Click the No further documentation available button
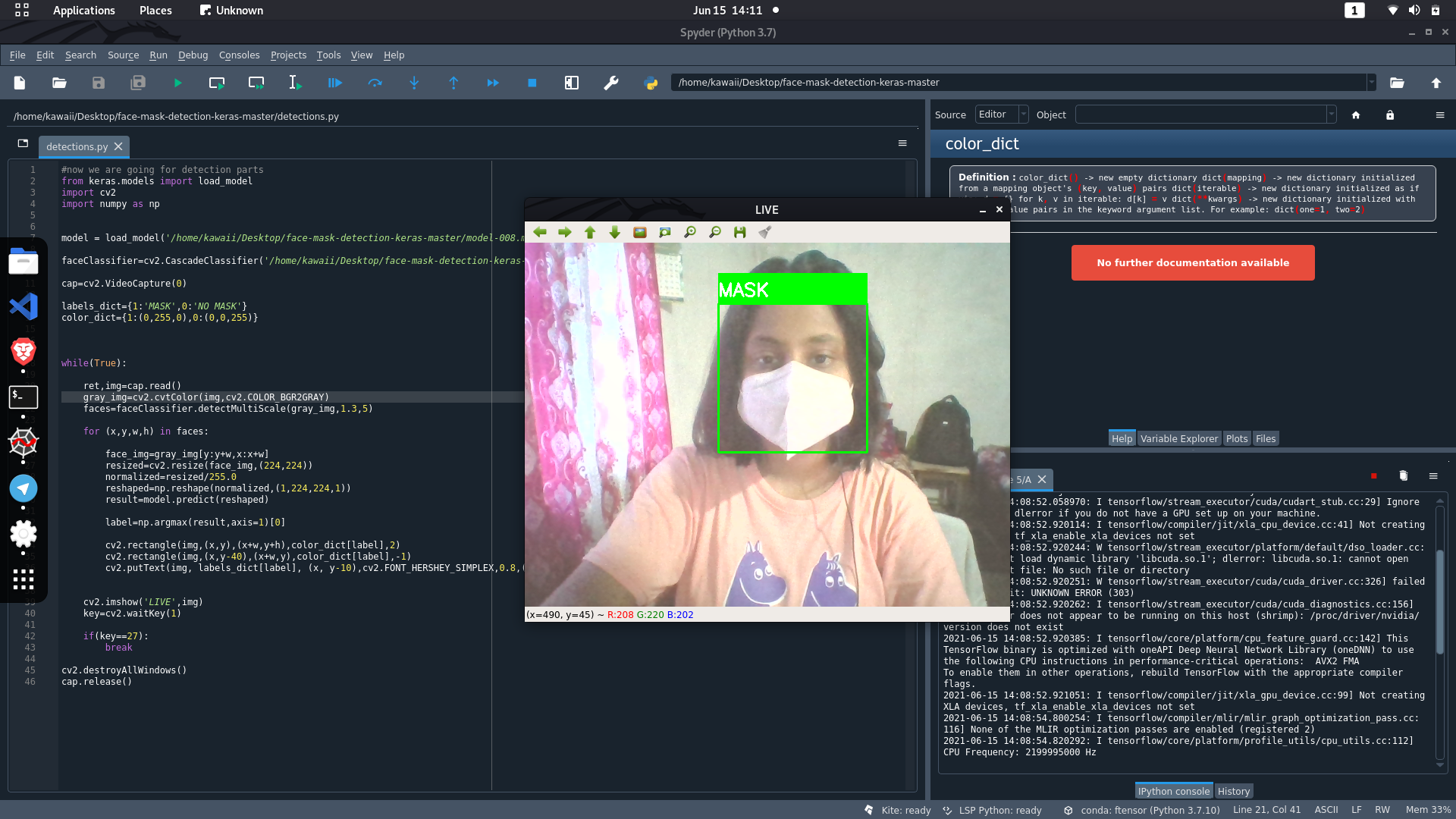This screenshot has width=1456, height=819. (x=1192, y=262)
